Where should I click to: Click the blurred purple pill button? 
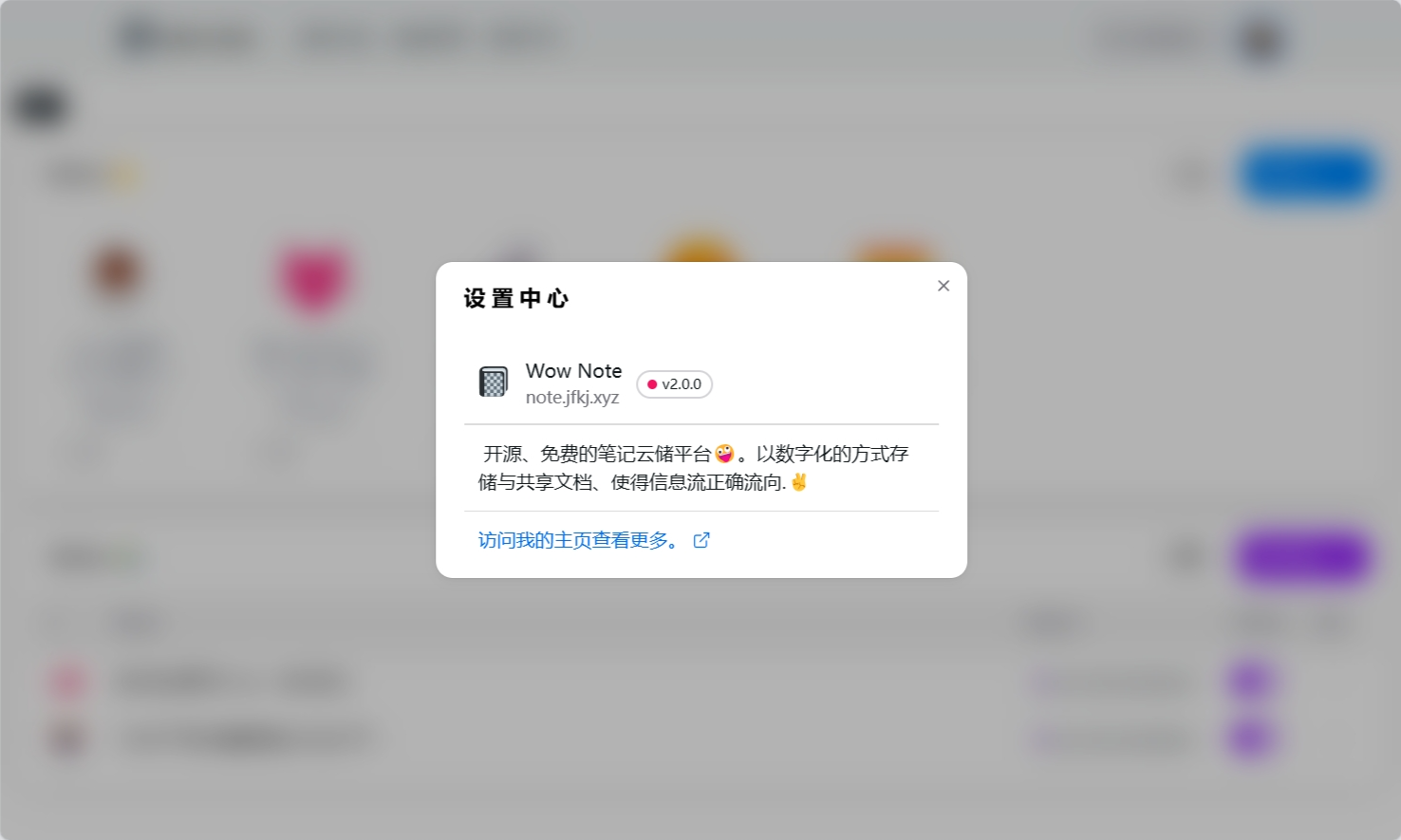1302,556
